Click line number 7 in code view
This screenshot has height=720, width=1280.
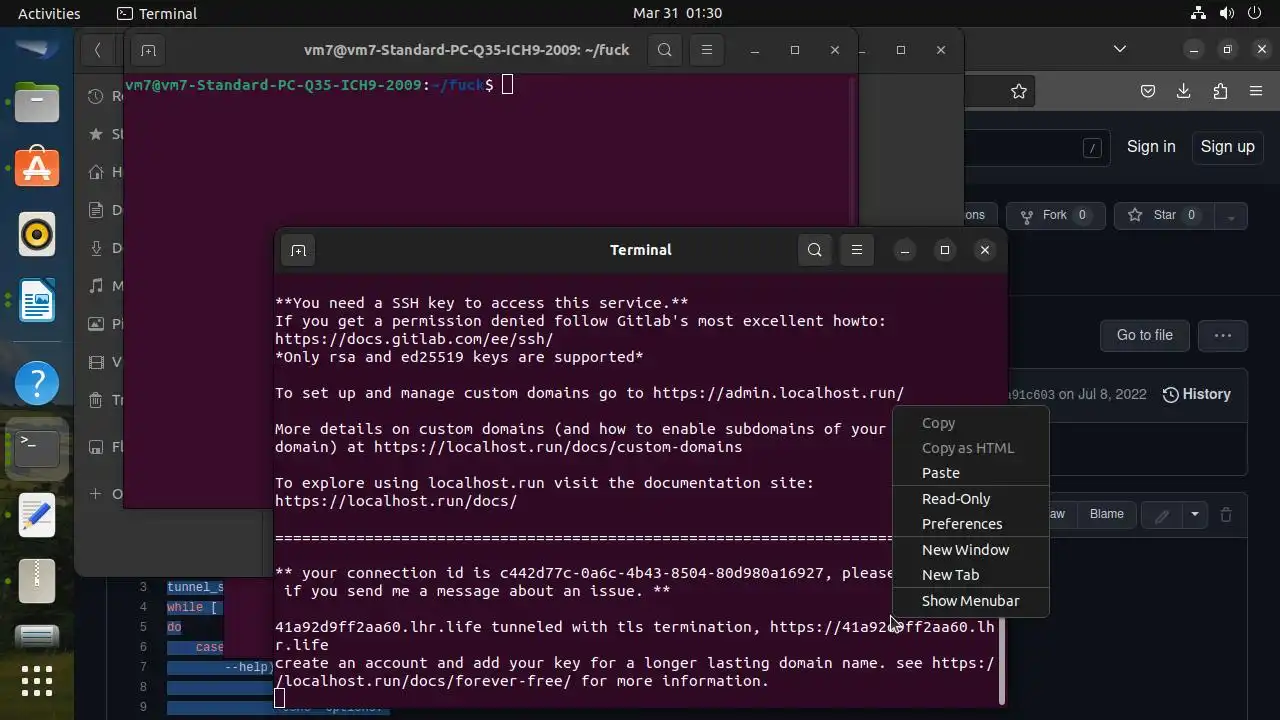click(x=144, y=667)
